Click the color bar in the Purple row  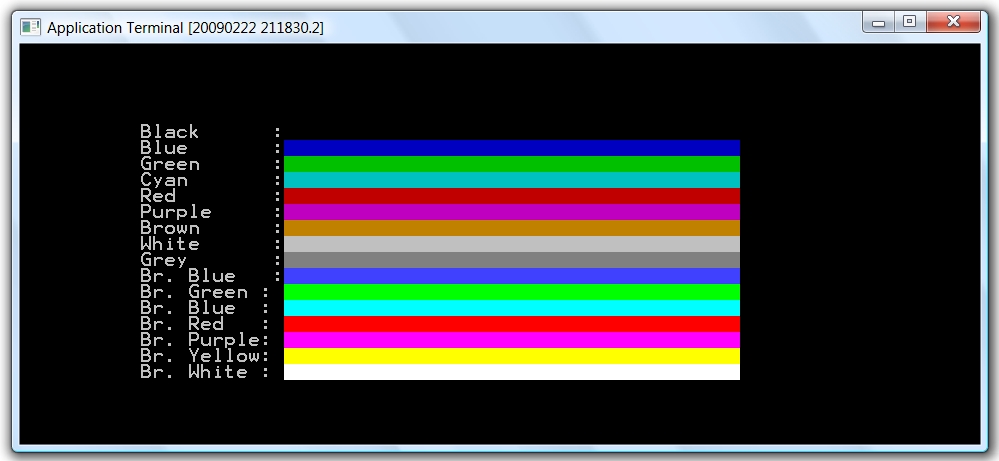(x=511, y=212)
